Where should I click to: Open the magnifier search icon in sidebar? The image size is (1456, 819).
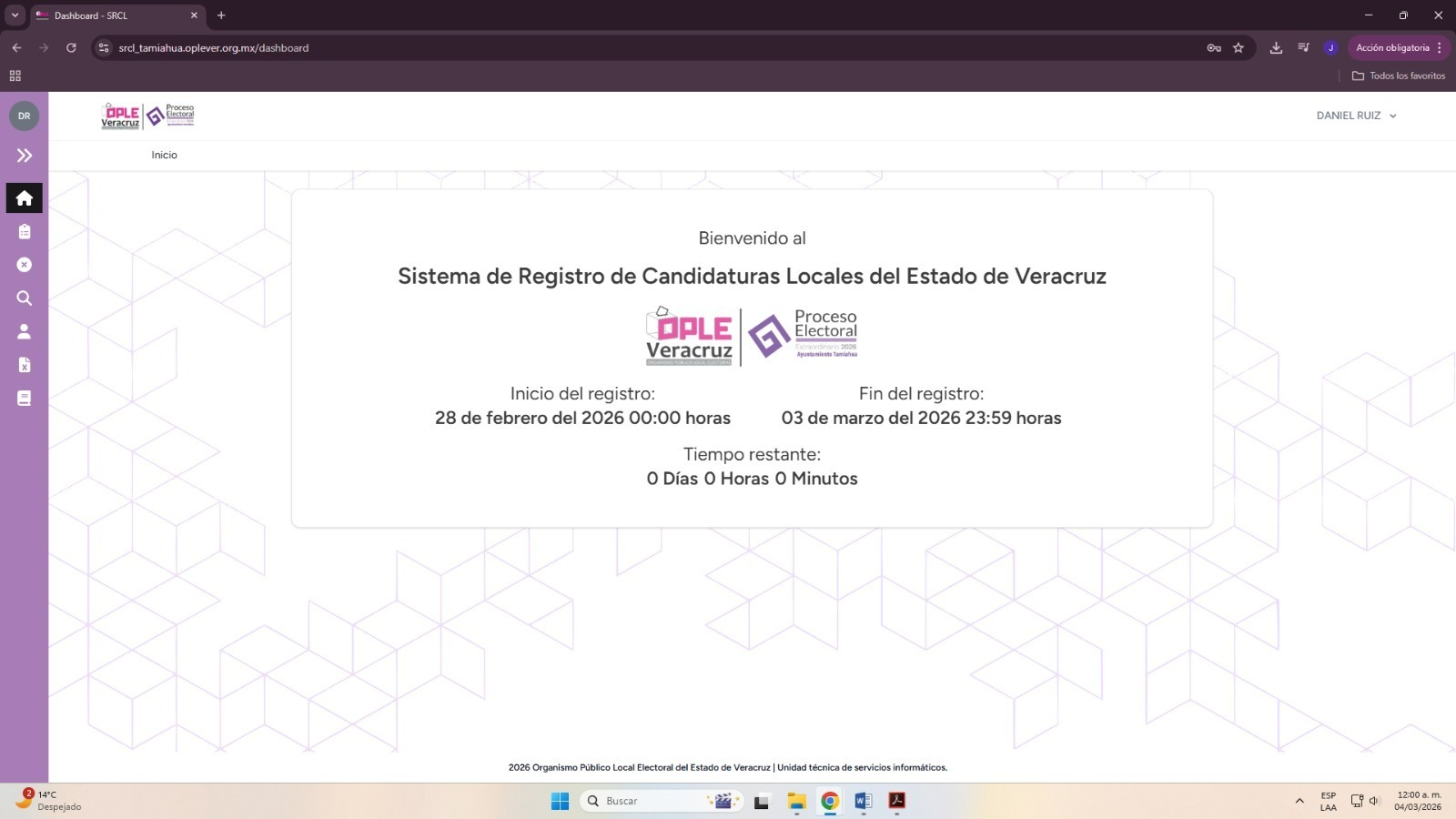(x=25, y=298)
